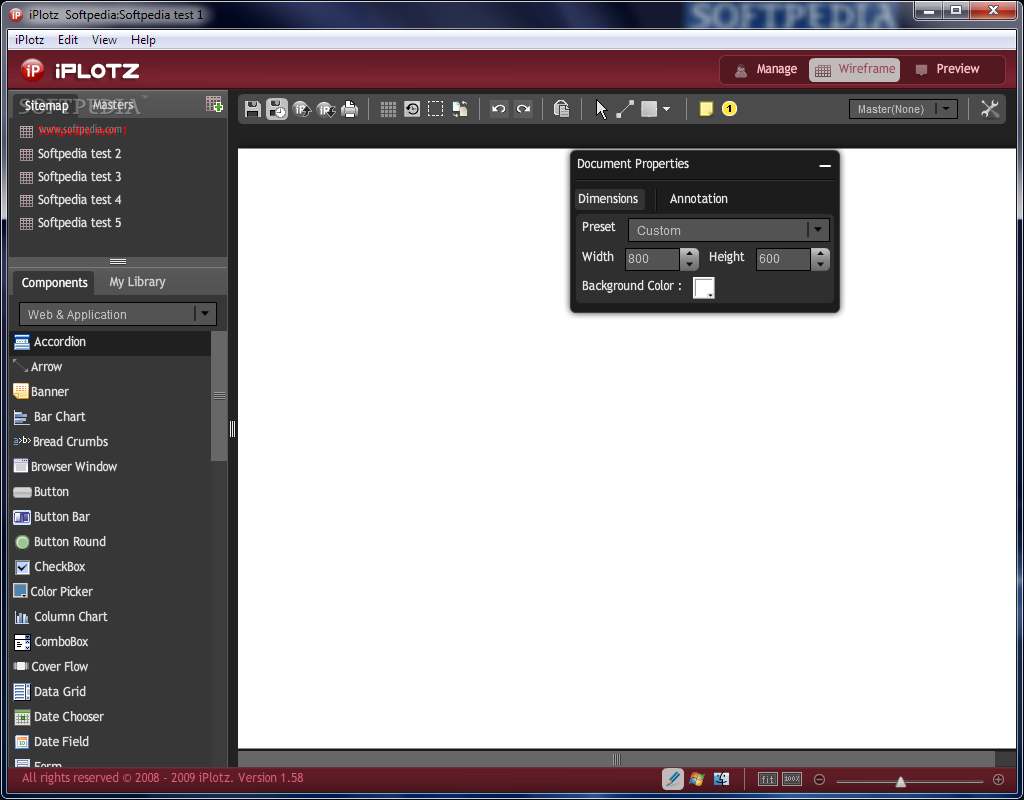Viewport: 1024px width, 800px height.
Task: Zoom in with the plus icon
Action: pos(999,779)
